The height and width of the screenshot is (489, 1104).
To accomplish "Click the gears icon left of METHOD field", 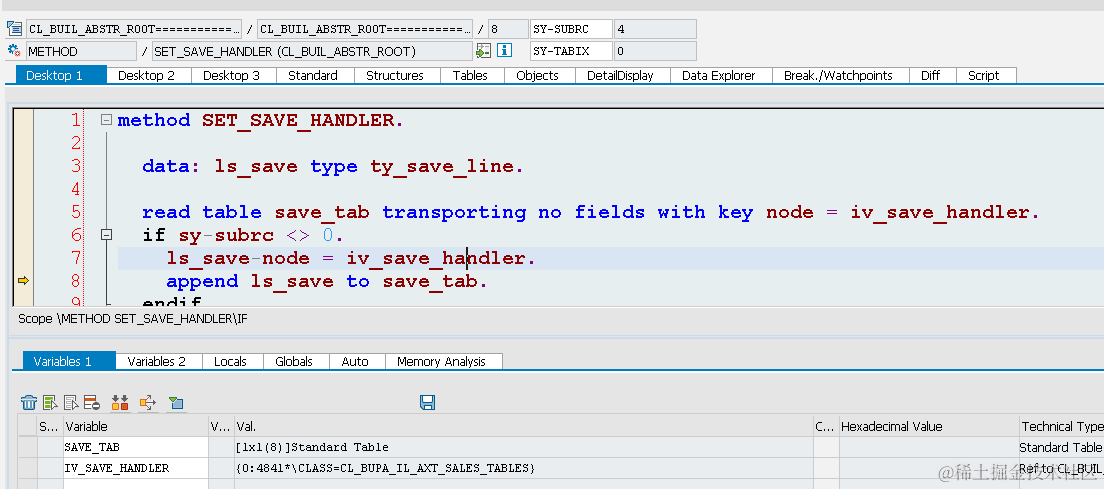I will 14,51.
